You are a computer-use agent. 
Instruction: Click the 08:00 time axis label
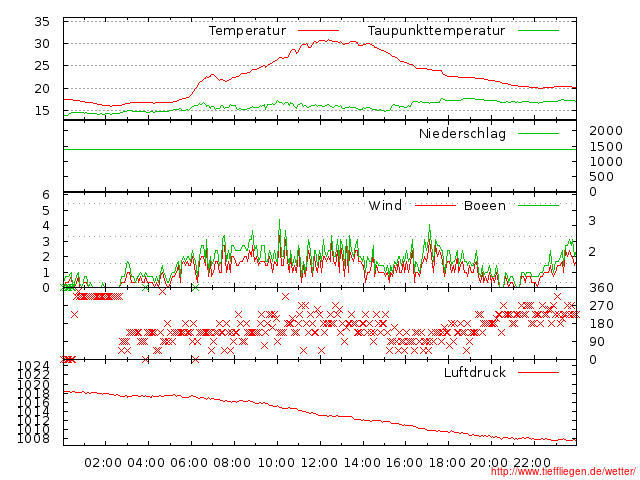point(232,463)
